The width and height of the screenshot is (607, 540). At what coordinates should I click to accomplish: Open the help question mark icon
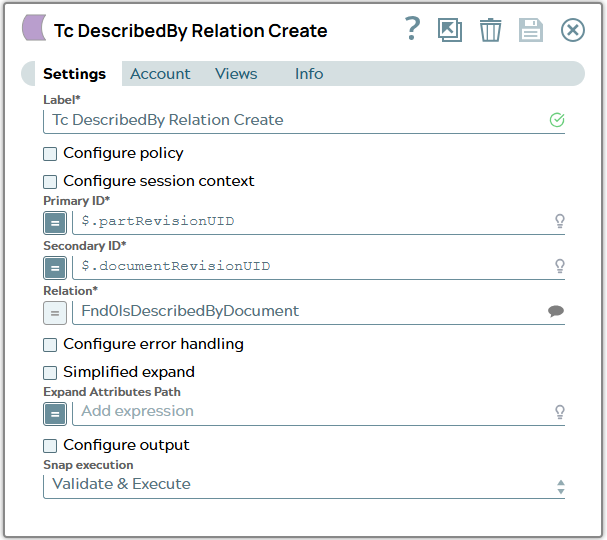point(412,29)
